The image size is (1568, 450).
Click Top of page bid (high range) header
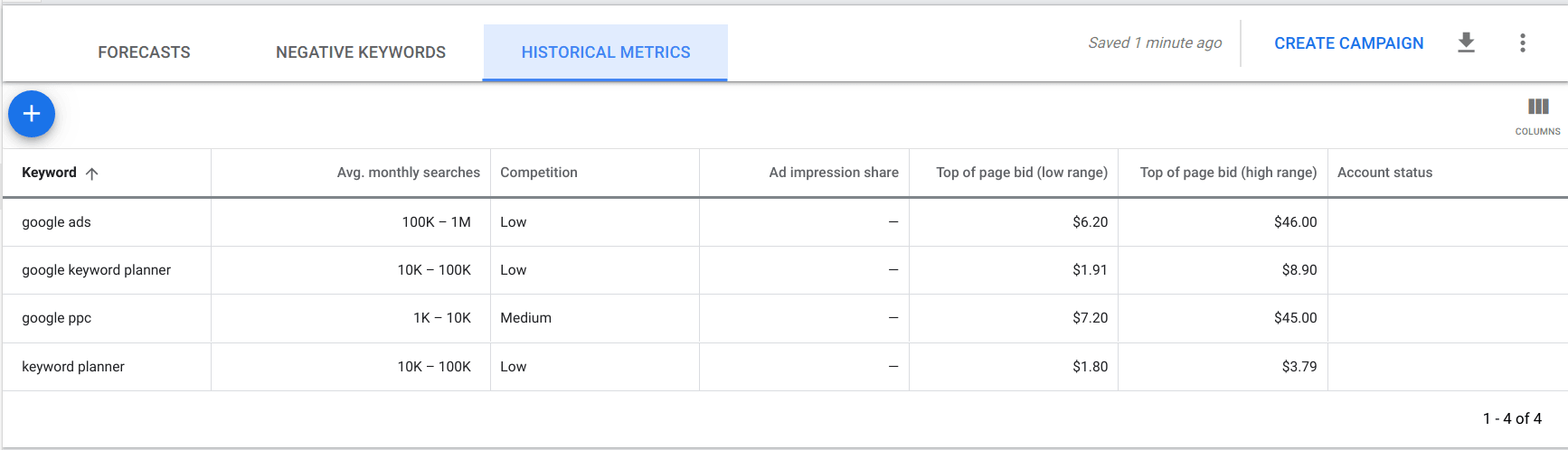(1228, 173)
